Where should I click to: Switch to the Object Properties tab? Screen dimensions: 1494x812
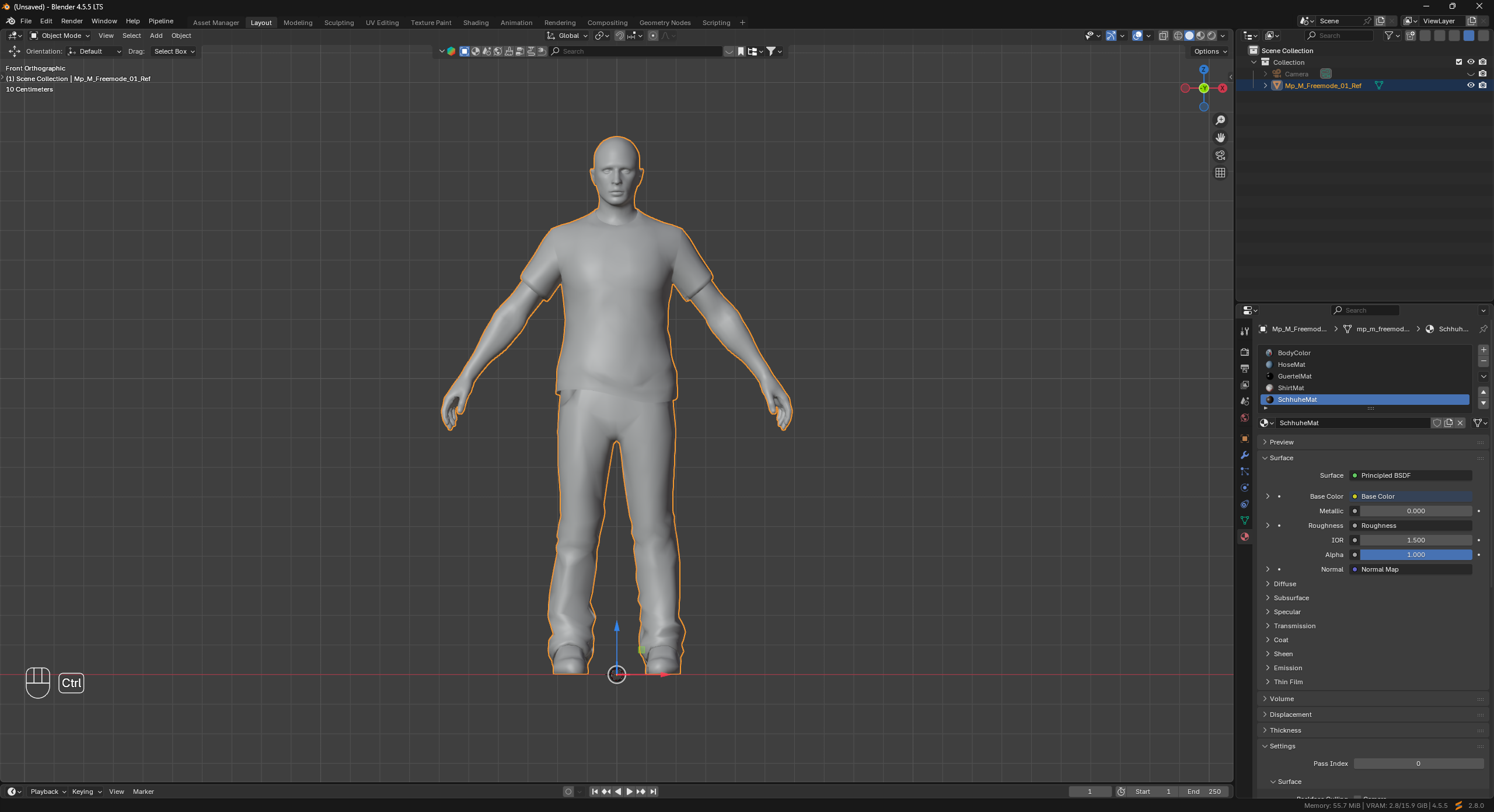click(x=1245, y=439)
